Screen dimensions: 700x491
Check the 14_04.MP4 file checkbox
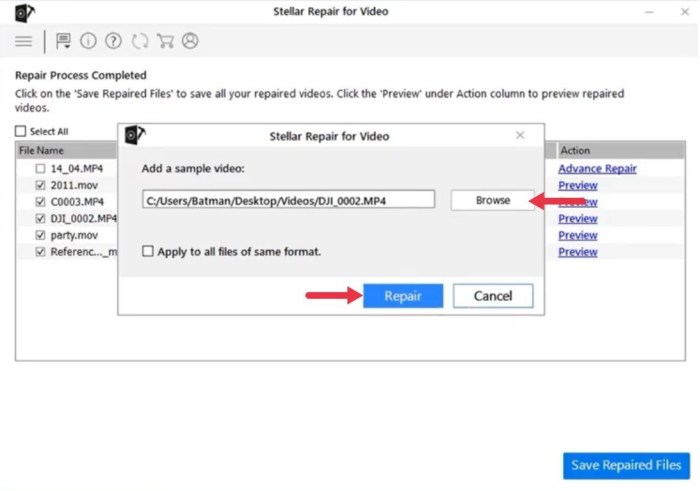click(40, 168)
